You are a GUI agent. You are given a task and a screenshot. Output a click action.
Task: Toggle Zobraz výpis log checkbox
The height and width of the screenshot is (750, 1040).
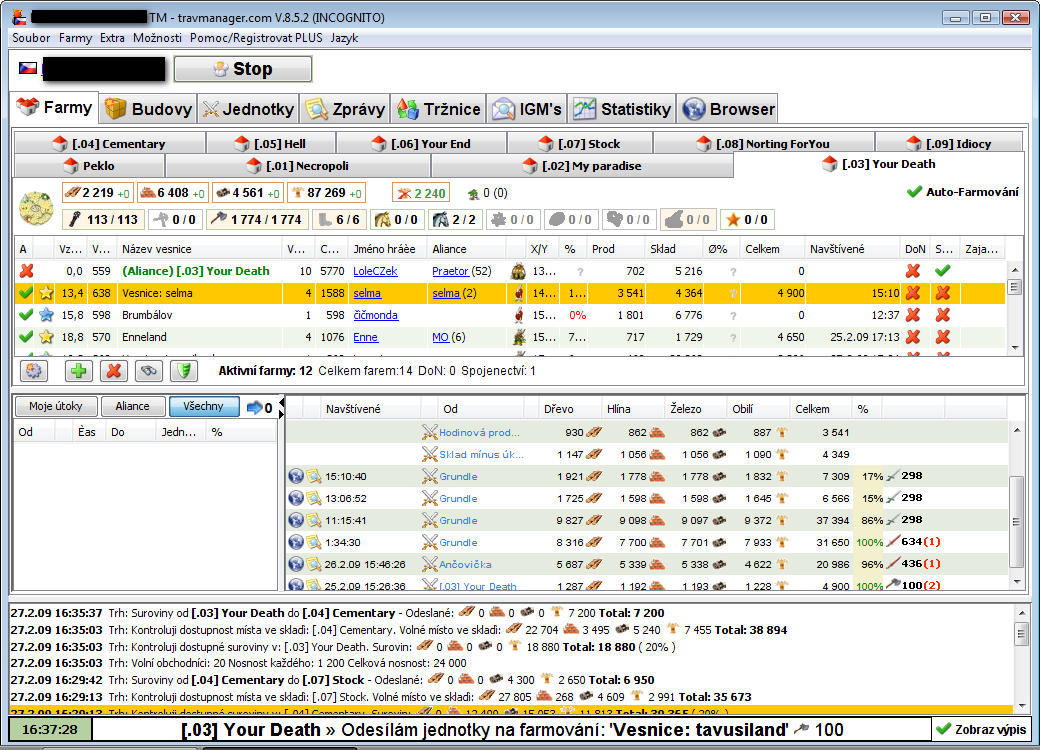pyautogui.click(x=942, y=729)
